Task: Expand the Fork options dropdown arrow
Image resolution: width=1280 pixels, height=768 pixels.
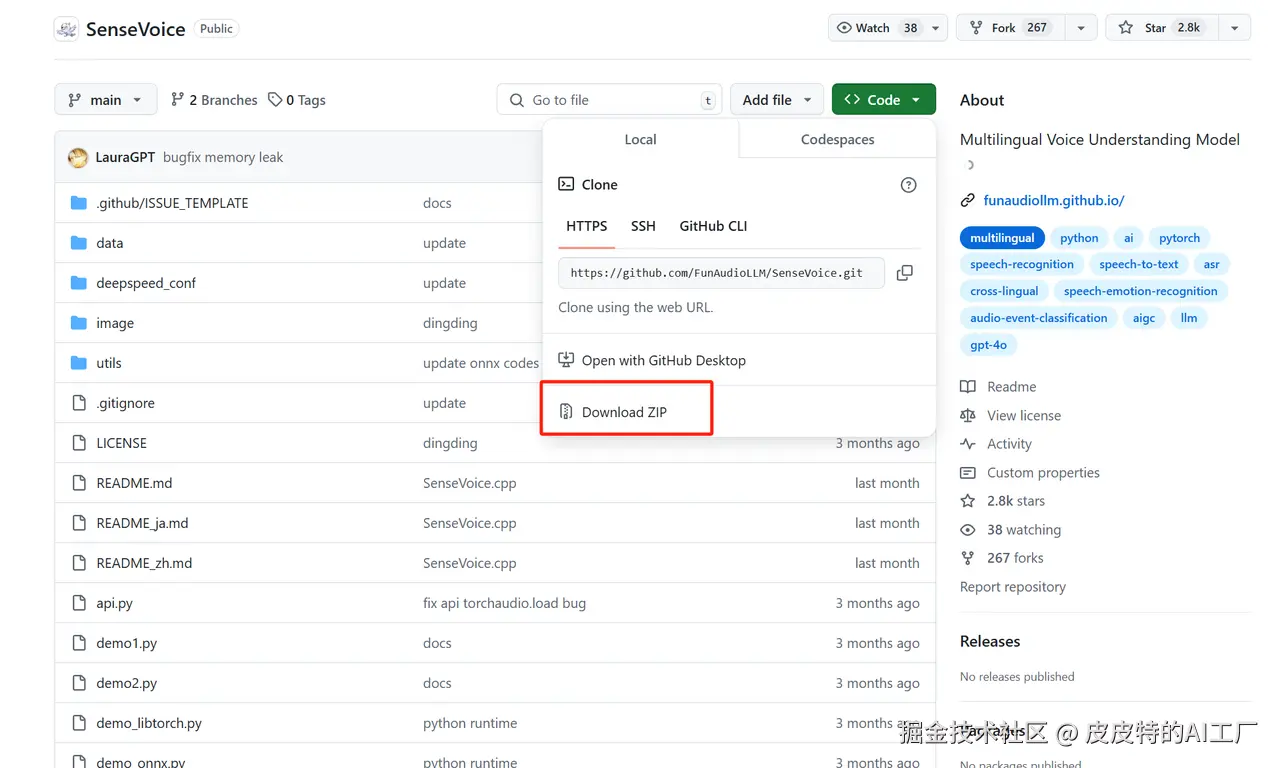Action: click(1081, 28)
